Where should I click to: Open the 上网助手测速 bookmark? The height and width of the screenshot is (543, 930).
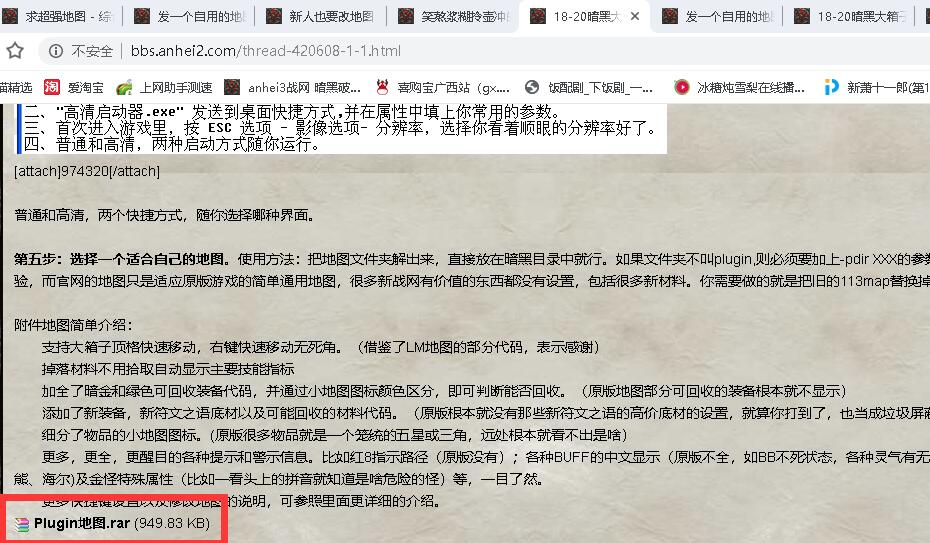tap(164, 87)
